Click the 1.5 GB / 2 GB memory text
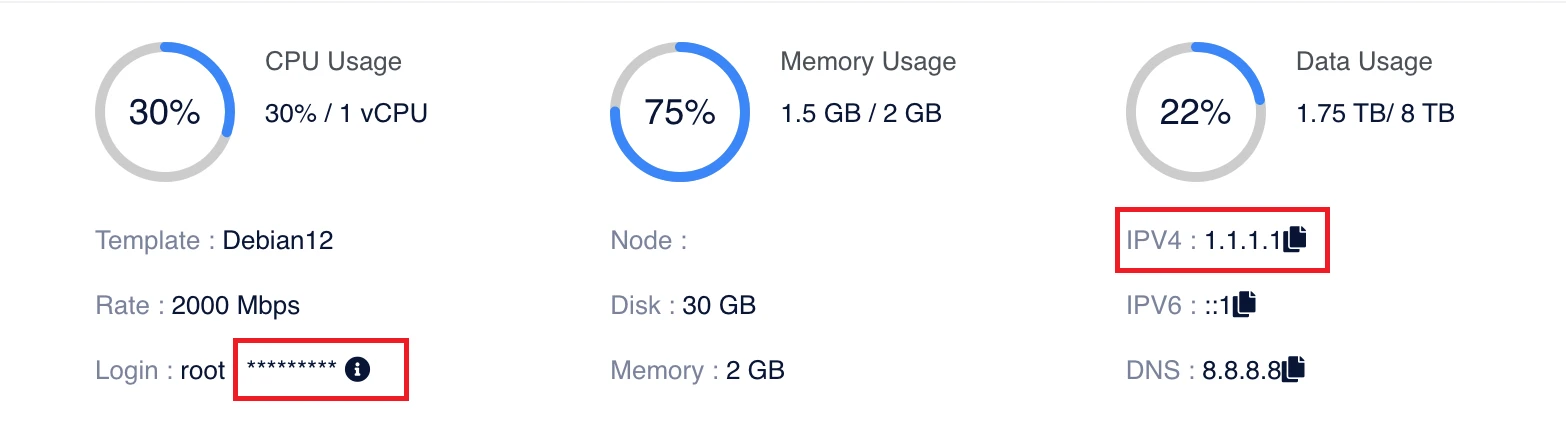This screenshot has width=1566, height=442. [x=861, y=113]
